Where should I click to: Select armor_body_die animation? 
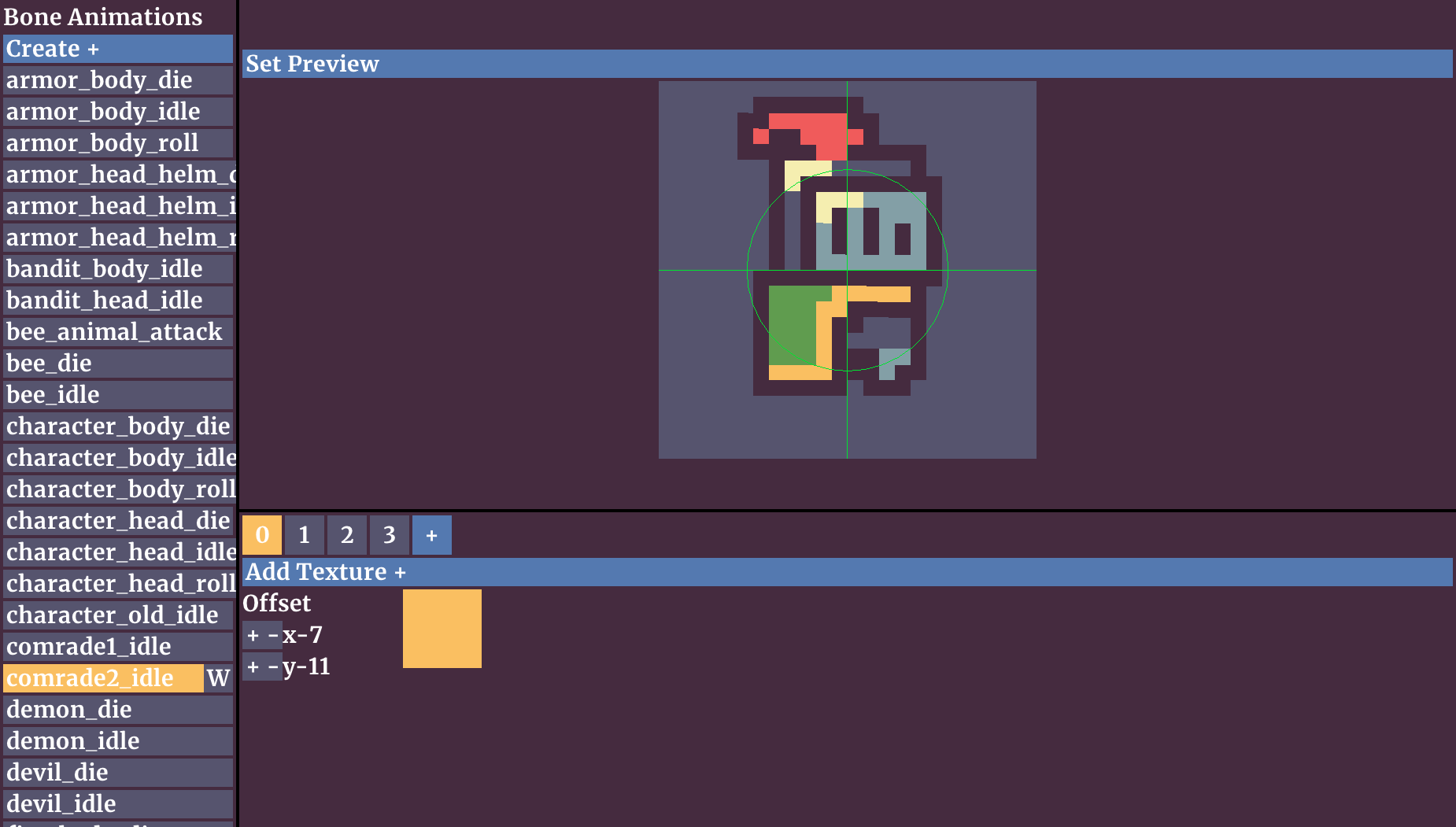coord(118,80)
